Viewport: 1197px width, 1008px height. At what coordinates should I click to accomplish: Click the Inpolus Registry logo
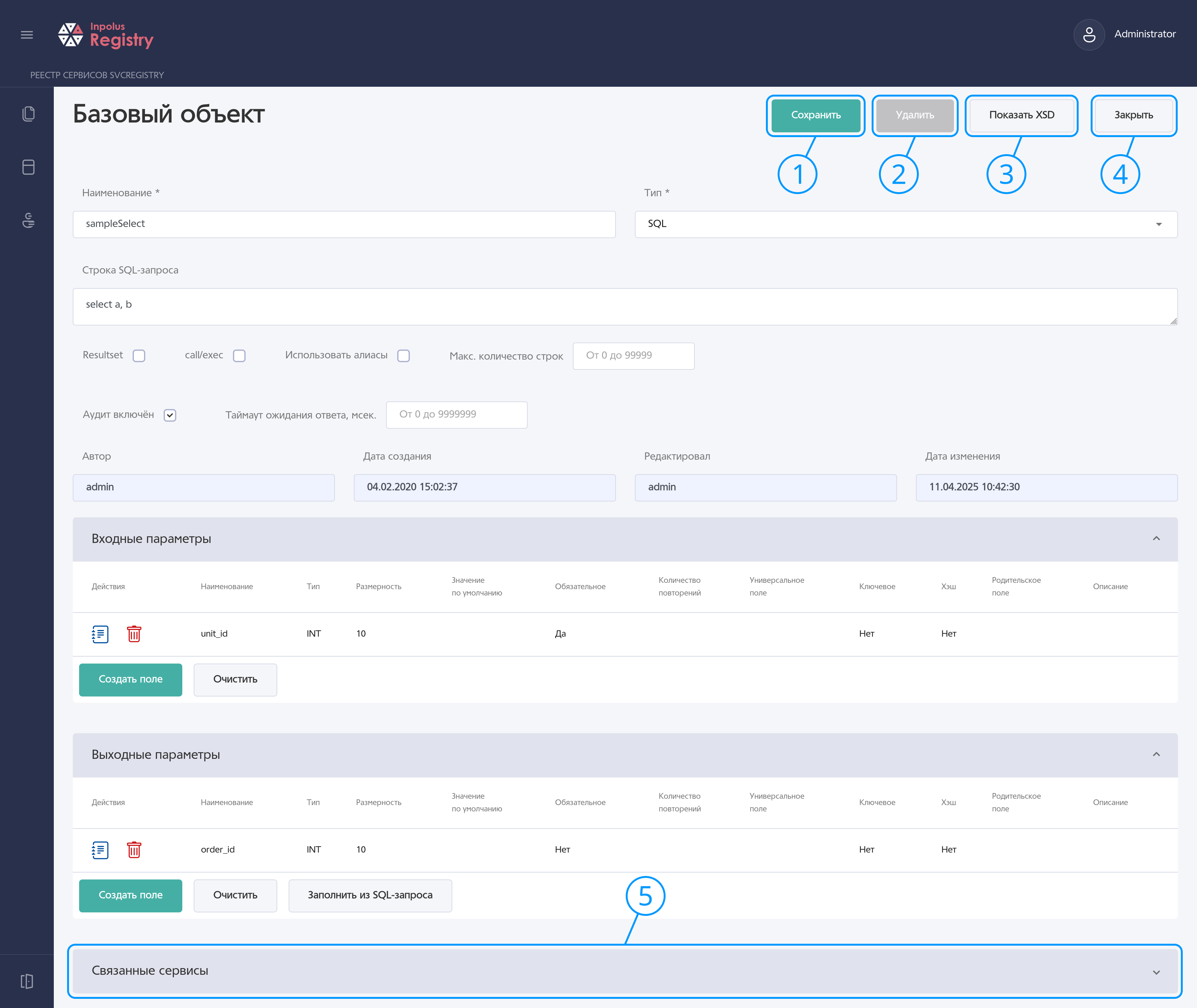click(106, 35)
